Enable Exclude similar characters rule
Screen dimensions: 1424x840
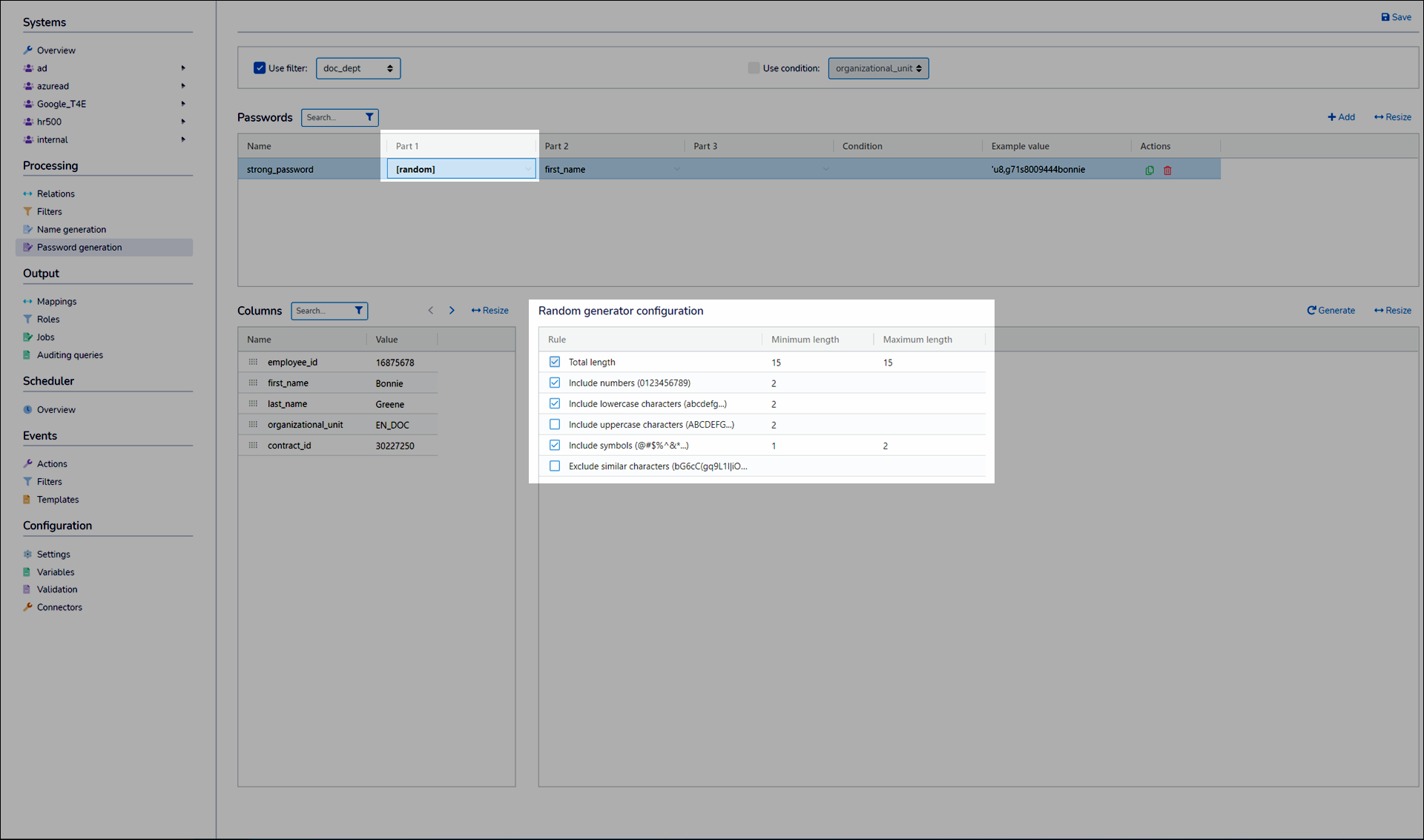pos(555,466)
